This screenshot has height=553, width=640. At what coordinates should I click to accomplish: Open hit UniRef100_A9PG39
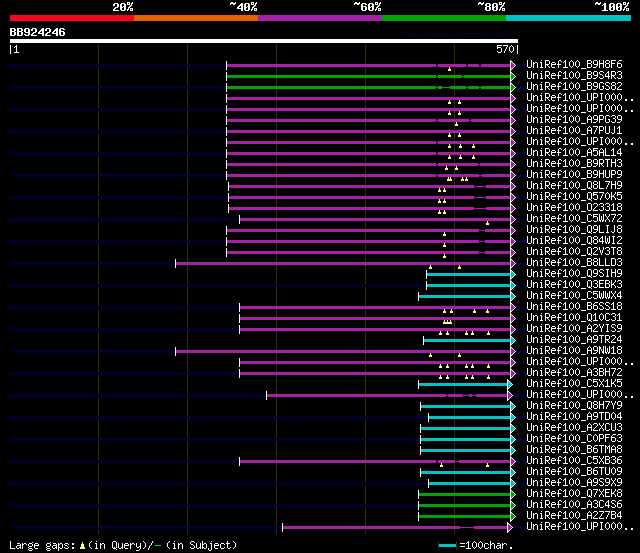[x=574, y=119]
